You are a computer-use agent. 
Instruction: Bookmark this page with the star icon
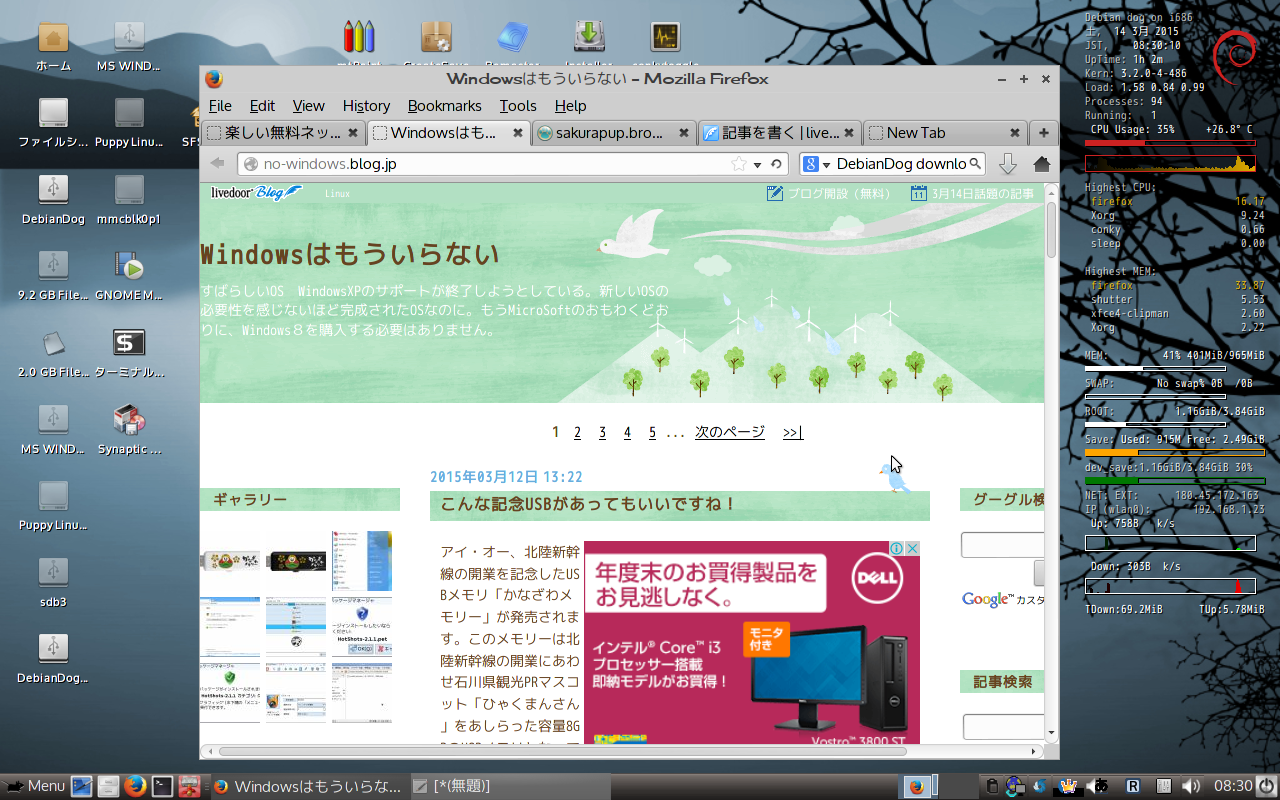click(739, 164)
